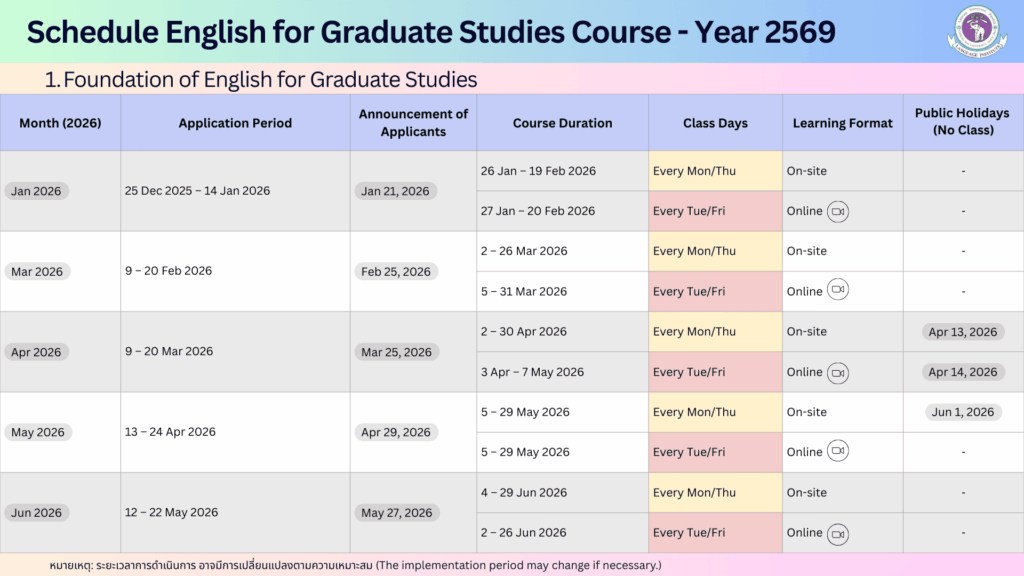
Task: Click the Application Period column header
Action: point(235,123)
